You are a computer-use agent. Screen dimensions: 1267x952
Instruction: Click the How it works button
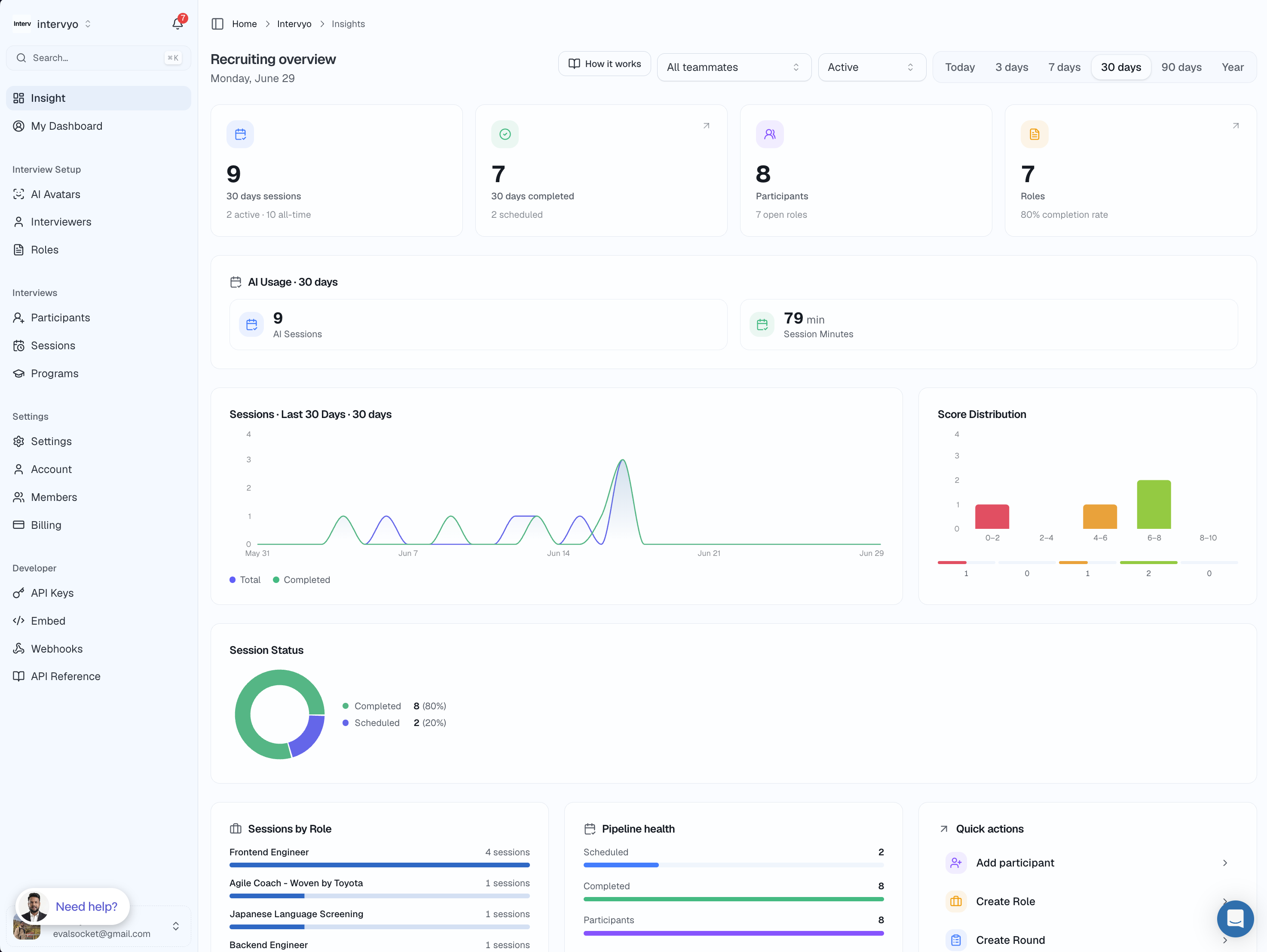point(604,64)
